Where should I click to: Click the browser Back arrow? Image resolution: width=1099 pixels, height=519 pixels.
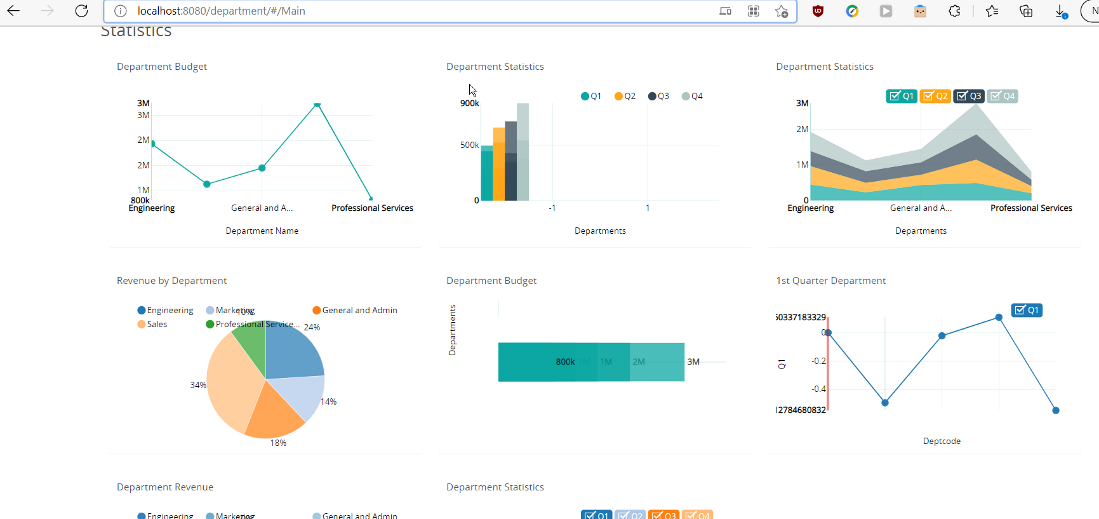tap(14, 11)
